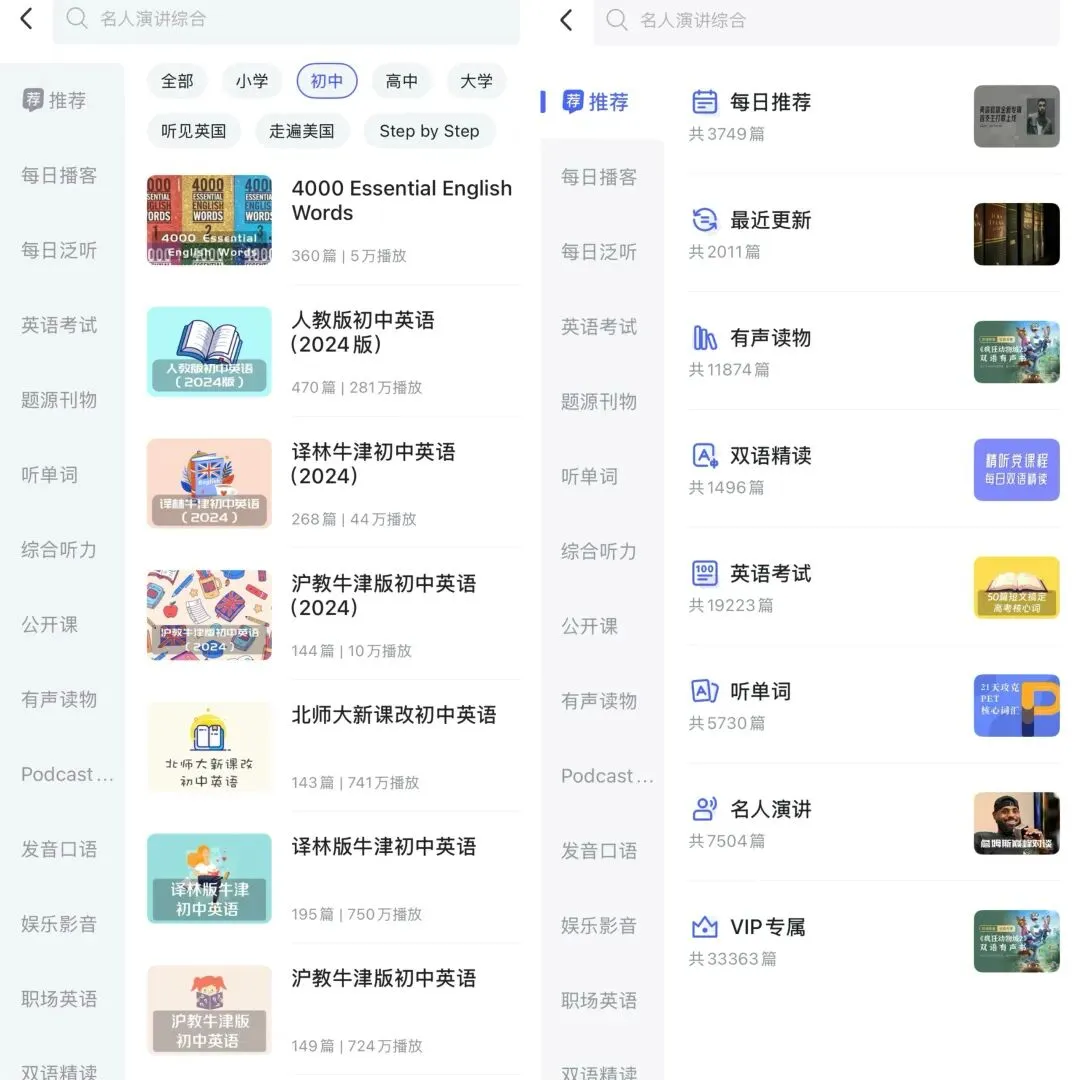1080x1080 pixels.
Task: Tap the back arrow on the left screen
Action: click(x=26, y=19)
